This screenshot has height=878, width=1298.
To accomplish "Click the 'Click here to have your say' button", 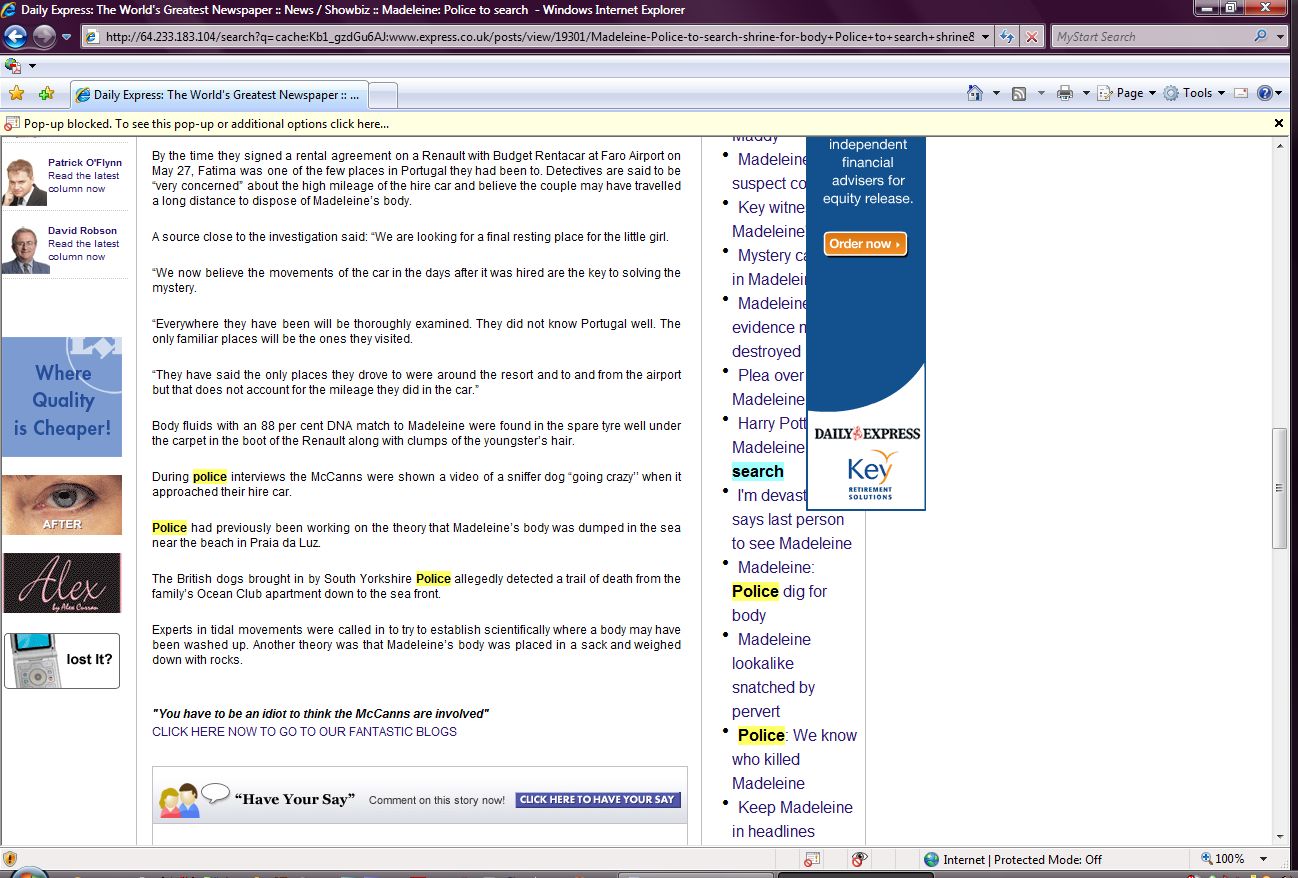I will [x=598, y=800].
